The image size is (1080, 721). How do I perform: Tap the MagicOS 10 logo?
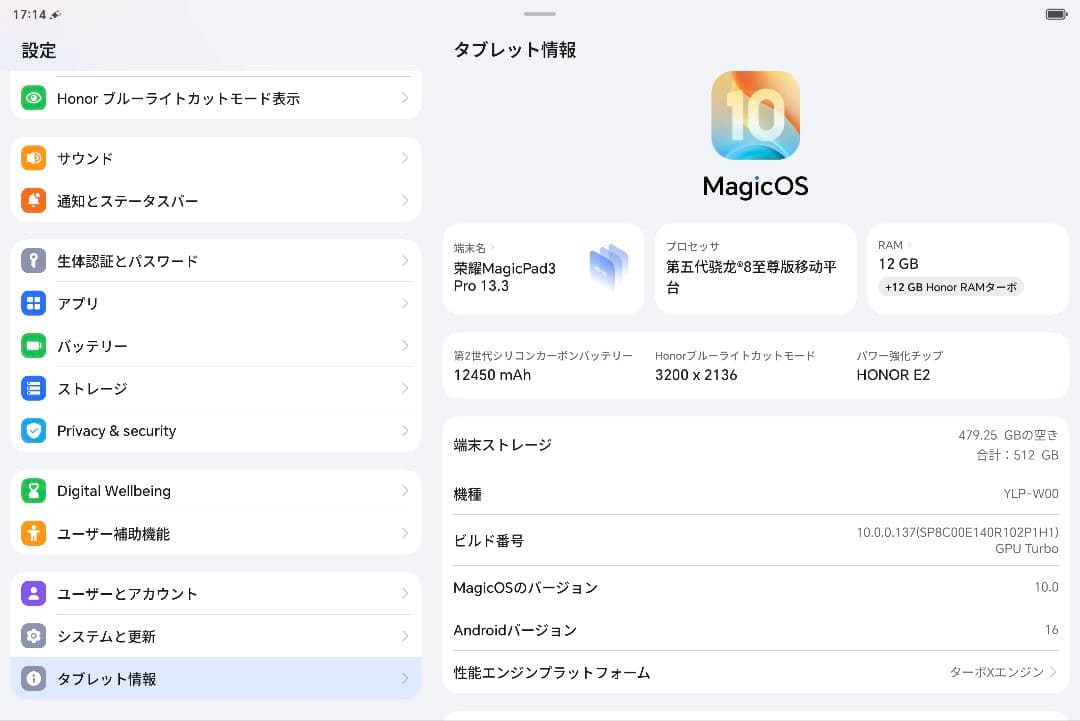[x=755, y=115]
